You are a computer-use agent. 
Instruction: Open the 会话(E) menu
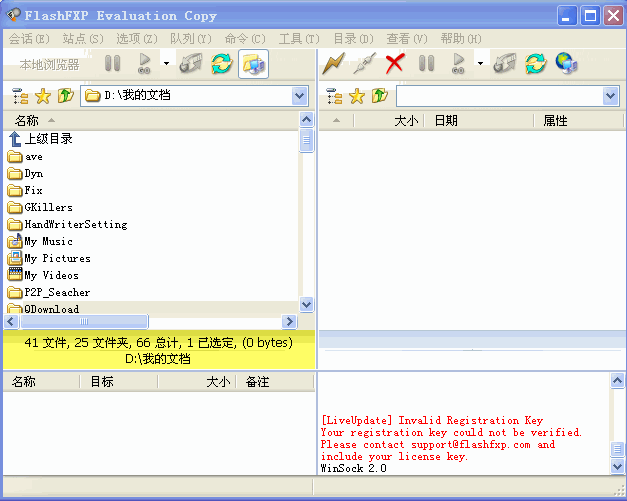pos(29,39)
